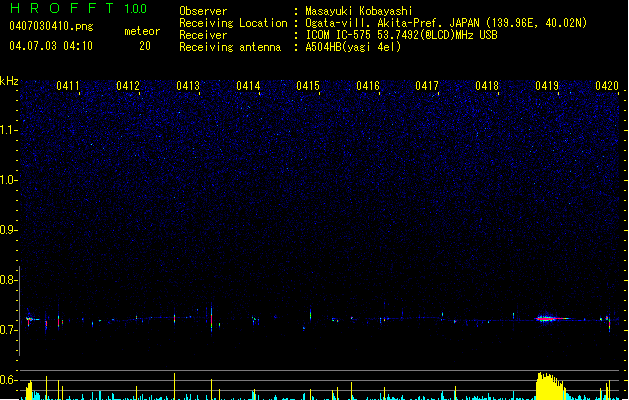Click the 0413 time marker label
Viewport: 629px width, 400px height.
(x=188, y=86)
